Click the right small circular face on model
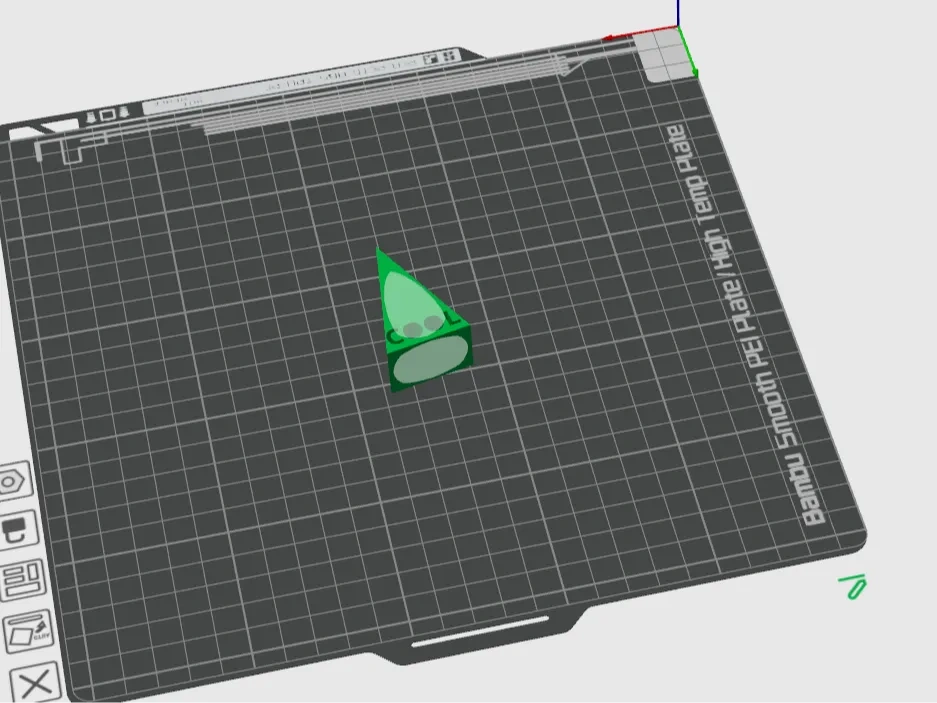The width and height of the screenshot is (937, 703). pos(432,322)
